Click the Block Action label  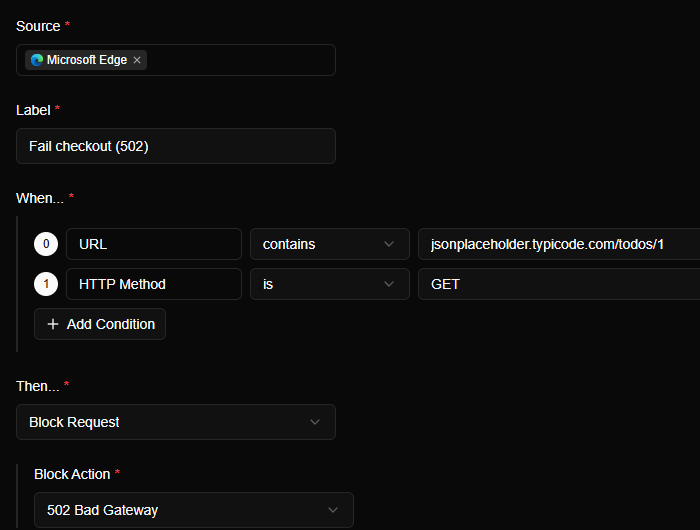pos(72,474)
